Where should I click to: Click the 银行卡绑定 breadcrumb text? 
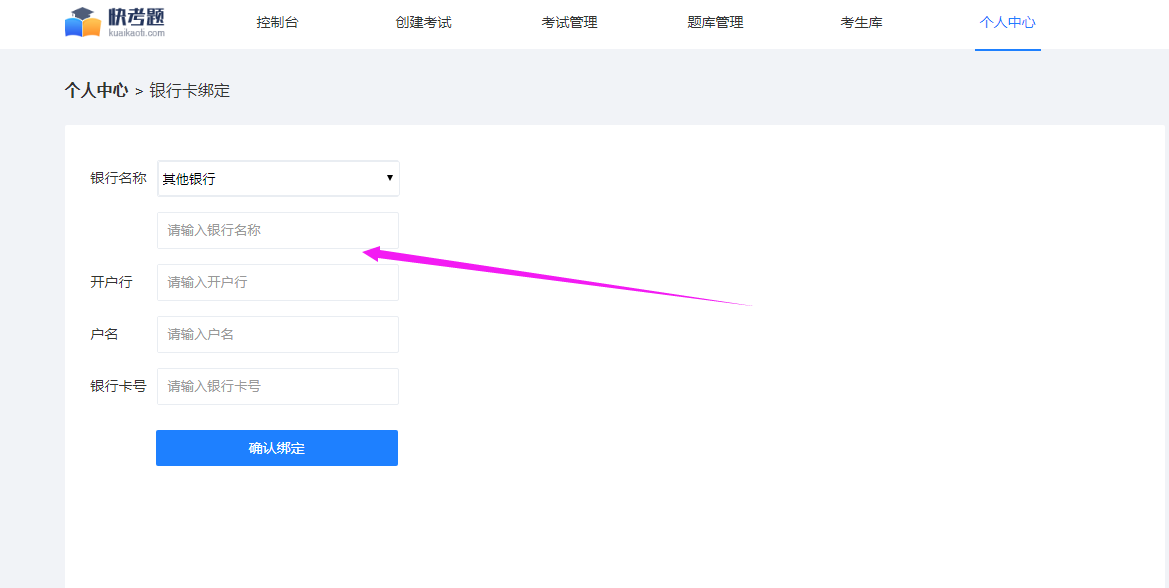(190, 91)
